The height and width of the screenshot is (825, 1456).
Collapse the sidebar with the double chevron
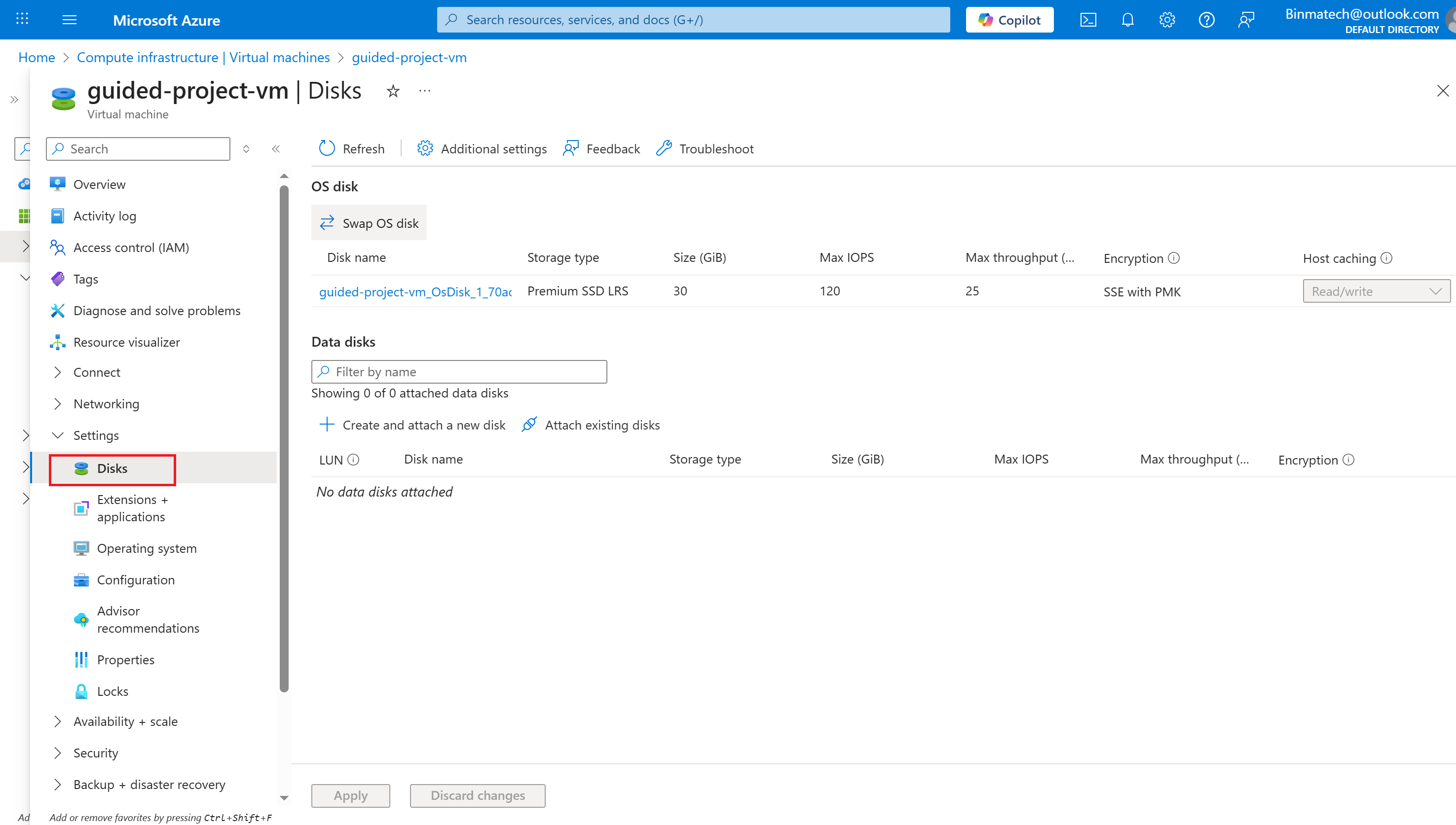point(276,148)
